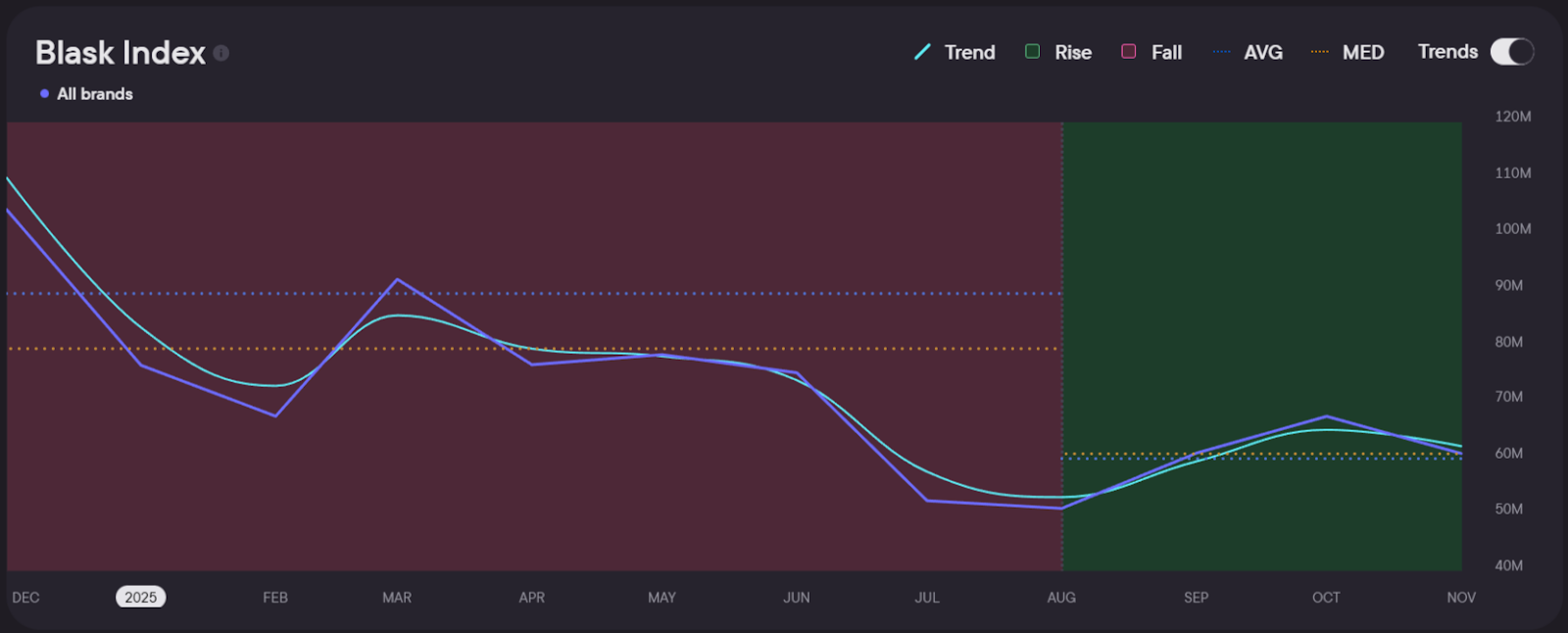The width and height of the screenshot is (1568, 633).
Task: Click the Blask Index title
Action: [120, 53]
